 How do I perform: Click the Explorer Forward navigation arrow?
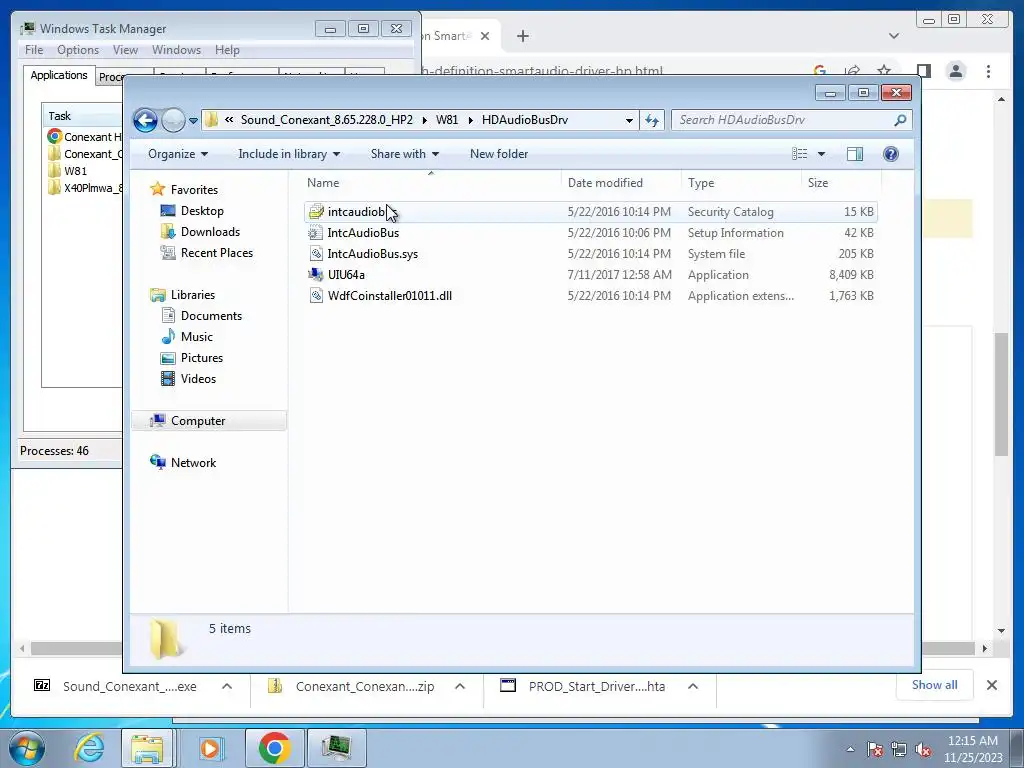click(x=173, y=120)
